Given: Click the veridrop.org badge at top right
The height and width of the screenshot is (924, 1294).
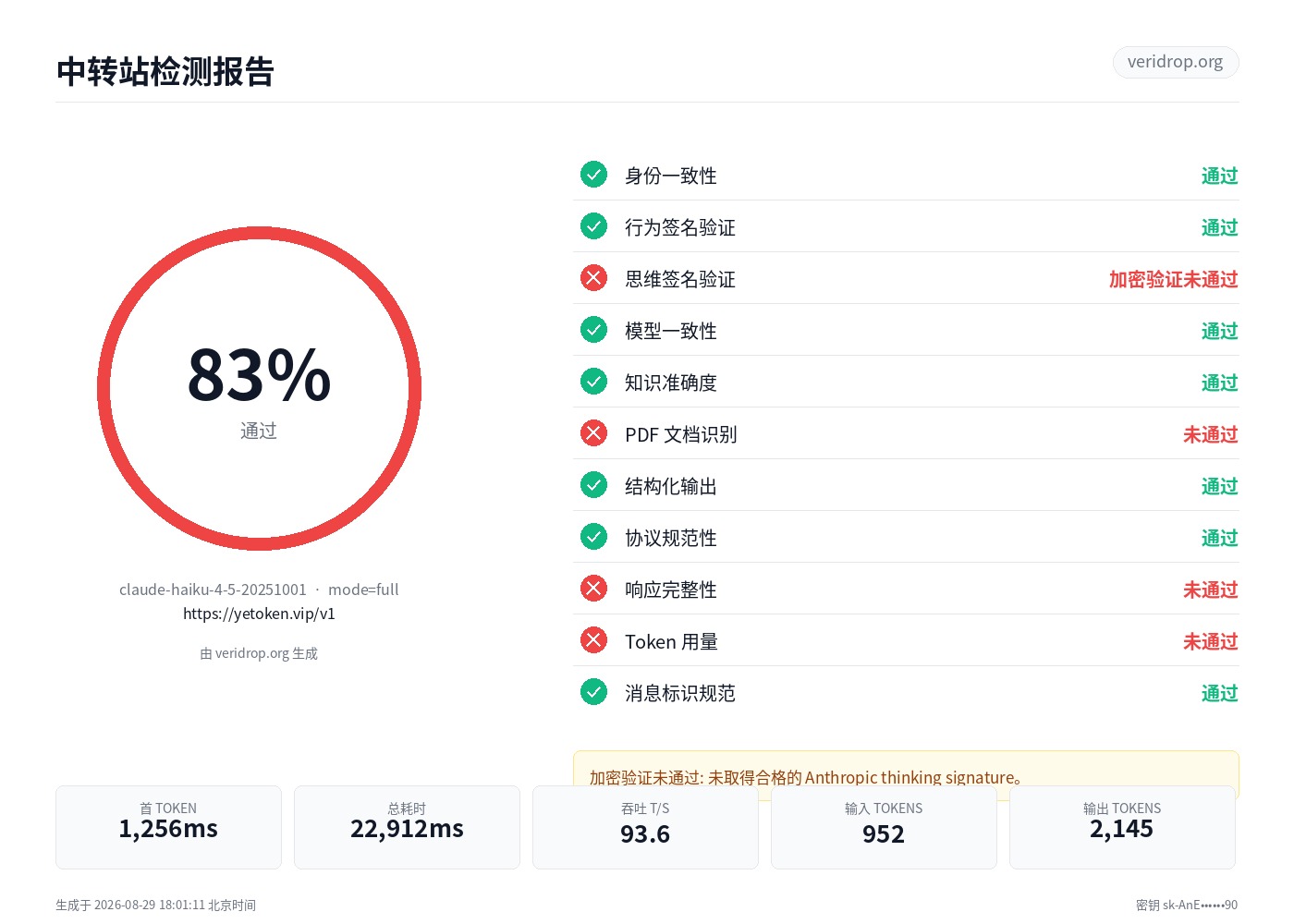Looking at the screenshot, I should point(1176,62).
